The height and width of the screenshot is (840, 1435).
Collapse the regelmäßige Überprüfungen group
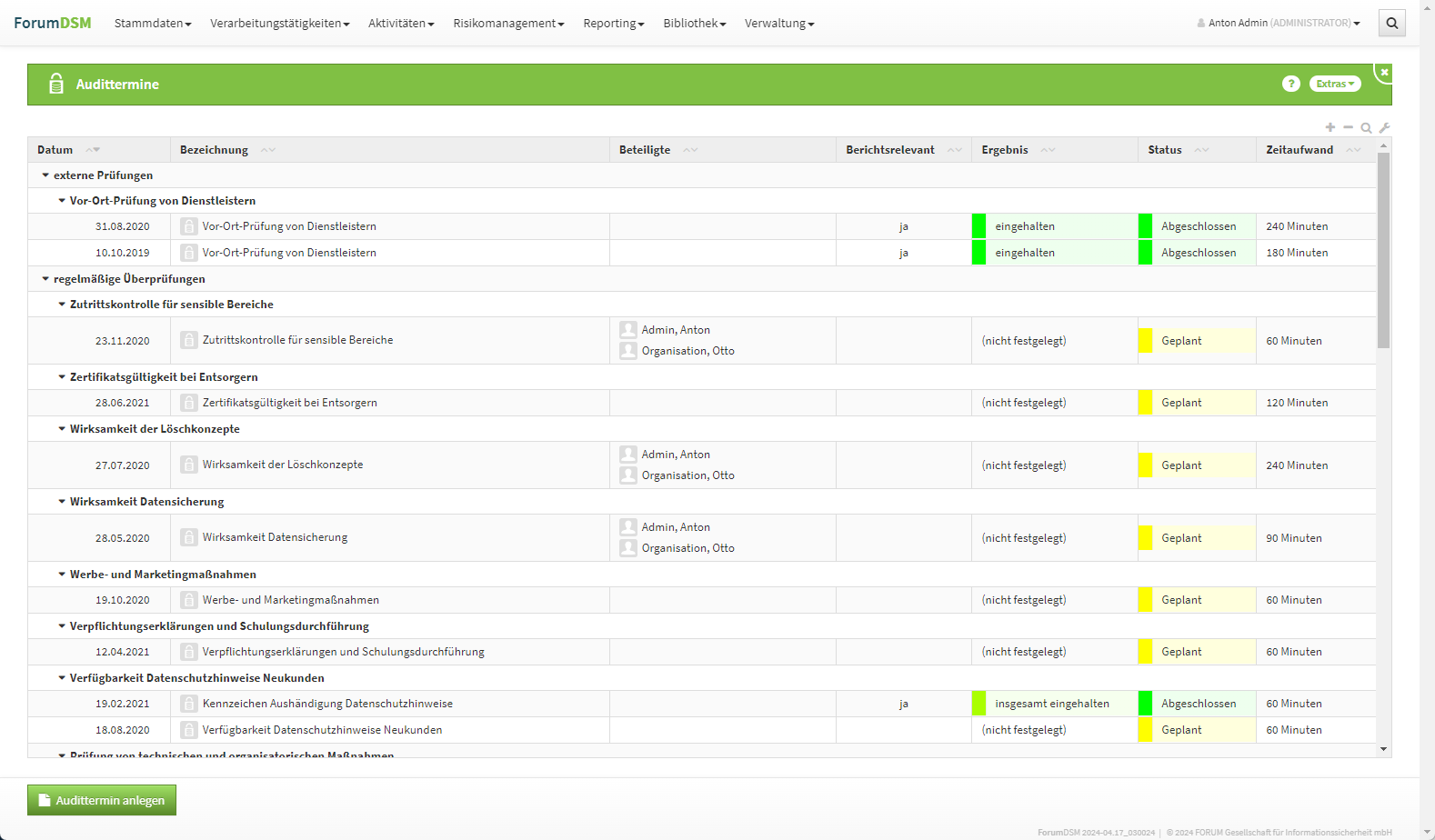tap(45, 279)
